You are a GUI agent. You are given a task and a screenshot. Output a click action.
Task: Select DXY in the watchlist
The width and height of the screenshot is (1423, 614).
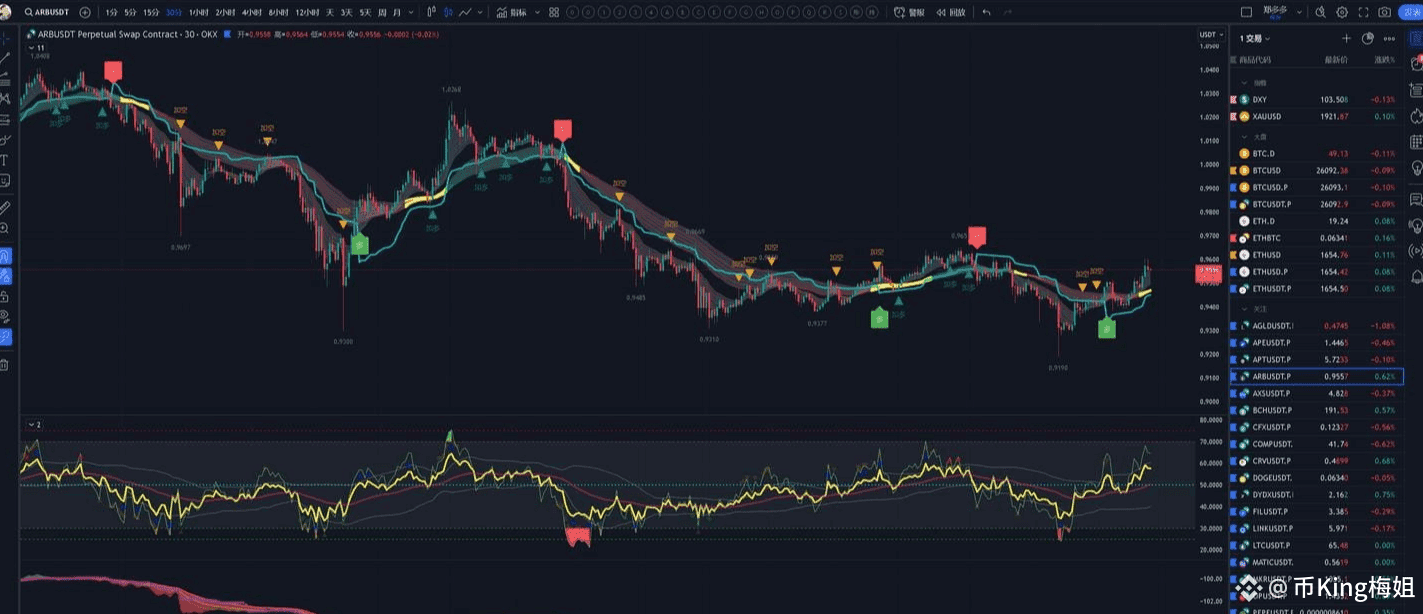[1317, 100]
